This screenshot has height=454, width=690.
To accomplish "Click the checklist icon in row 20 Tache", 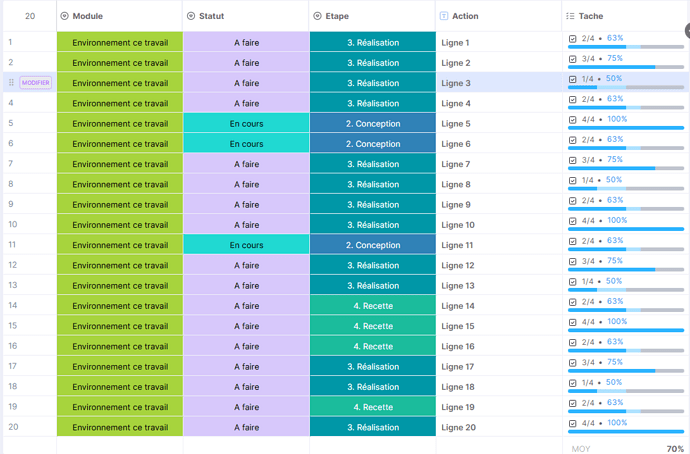I will click(572, 424).
